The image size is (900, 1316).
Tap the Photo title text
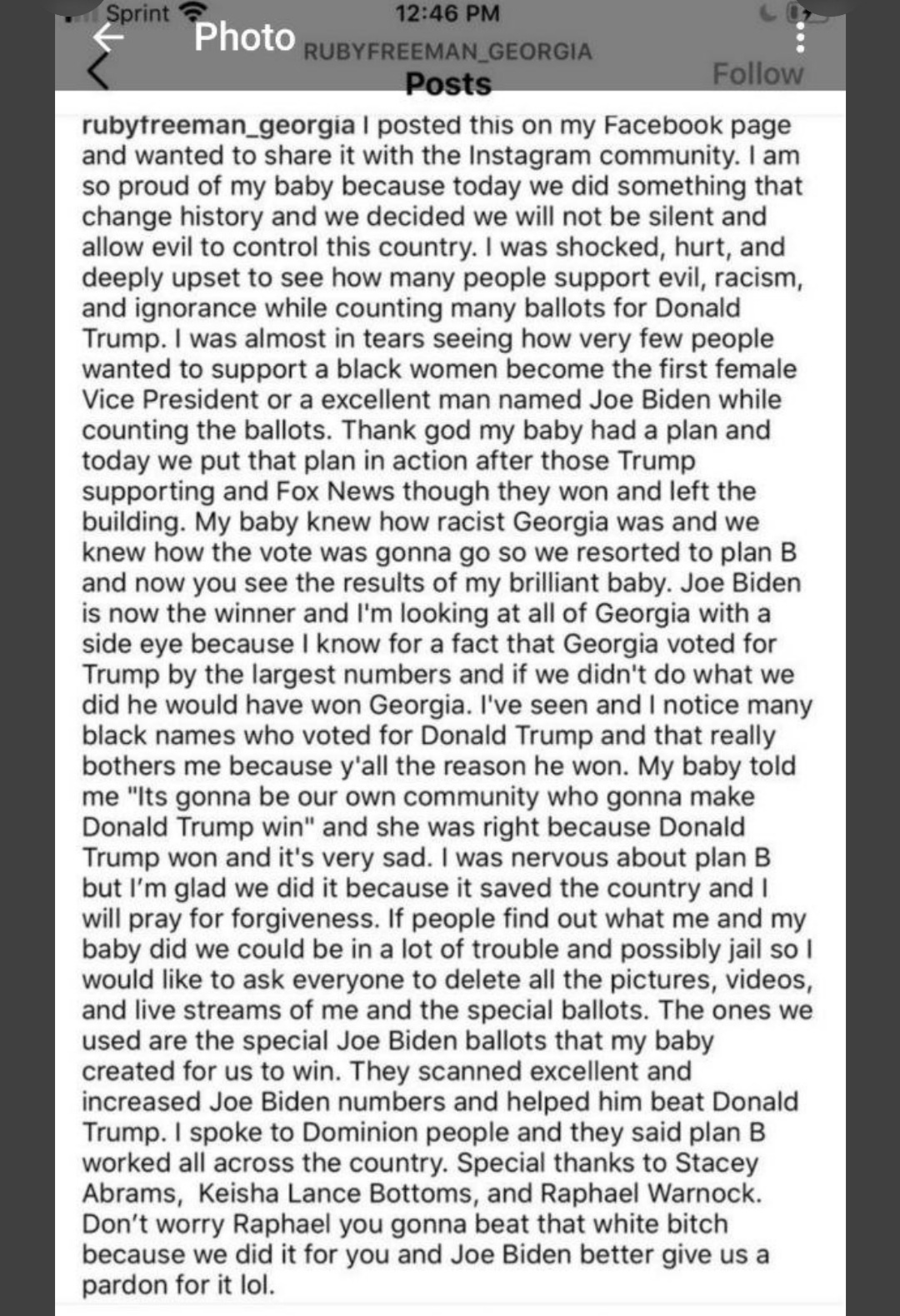click(x=244, y=37)
